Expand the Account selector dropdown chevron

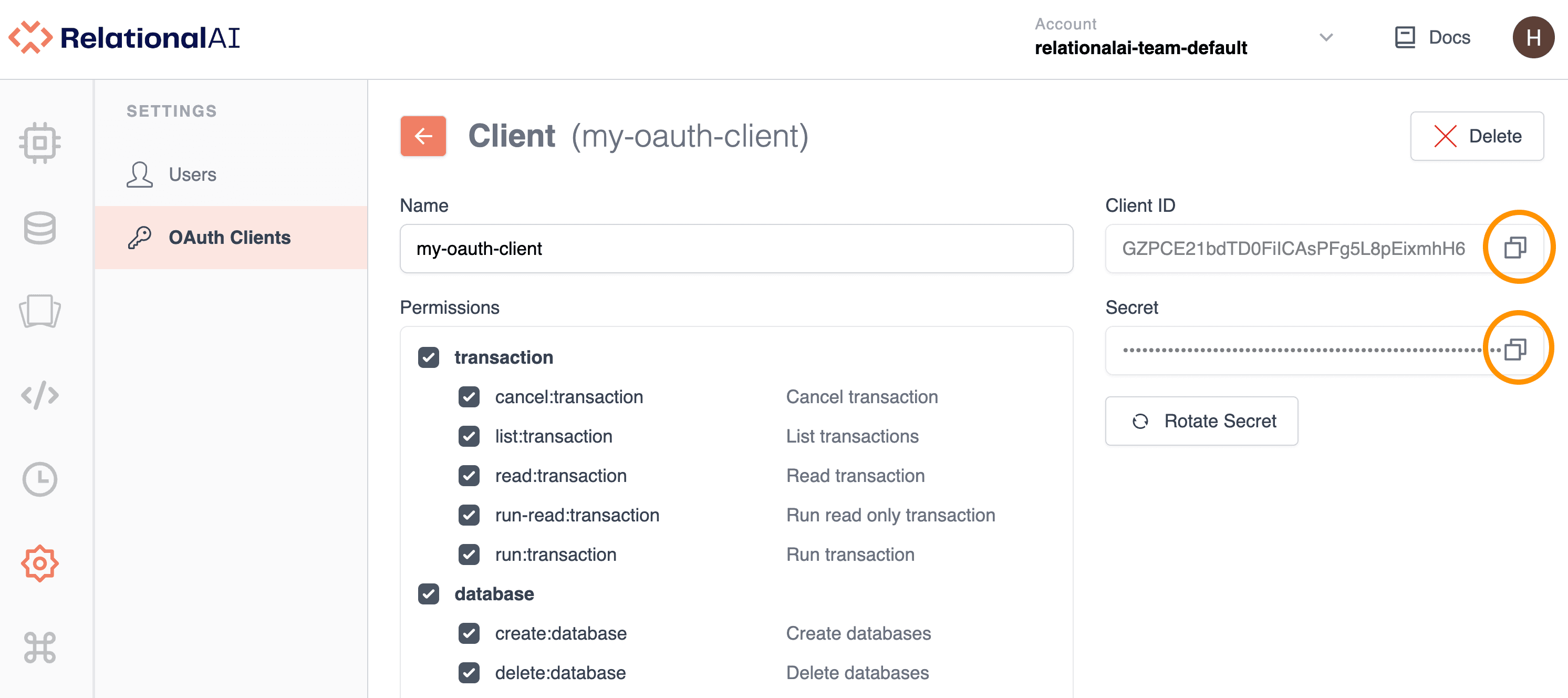pos(1326,38)
